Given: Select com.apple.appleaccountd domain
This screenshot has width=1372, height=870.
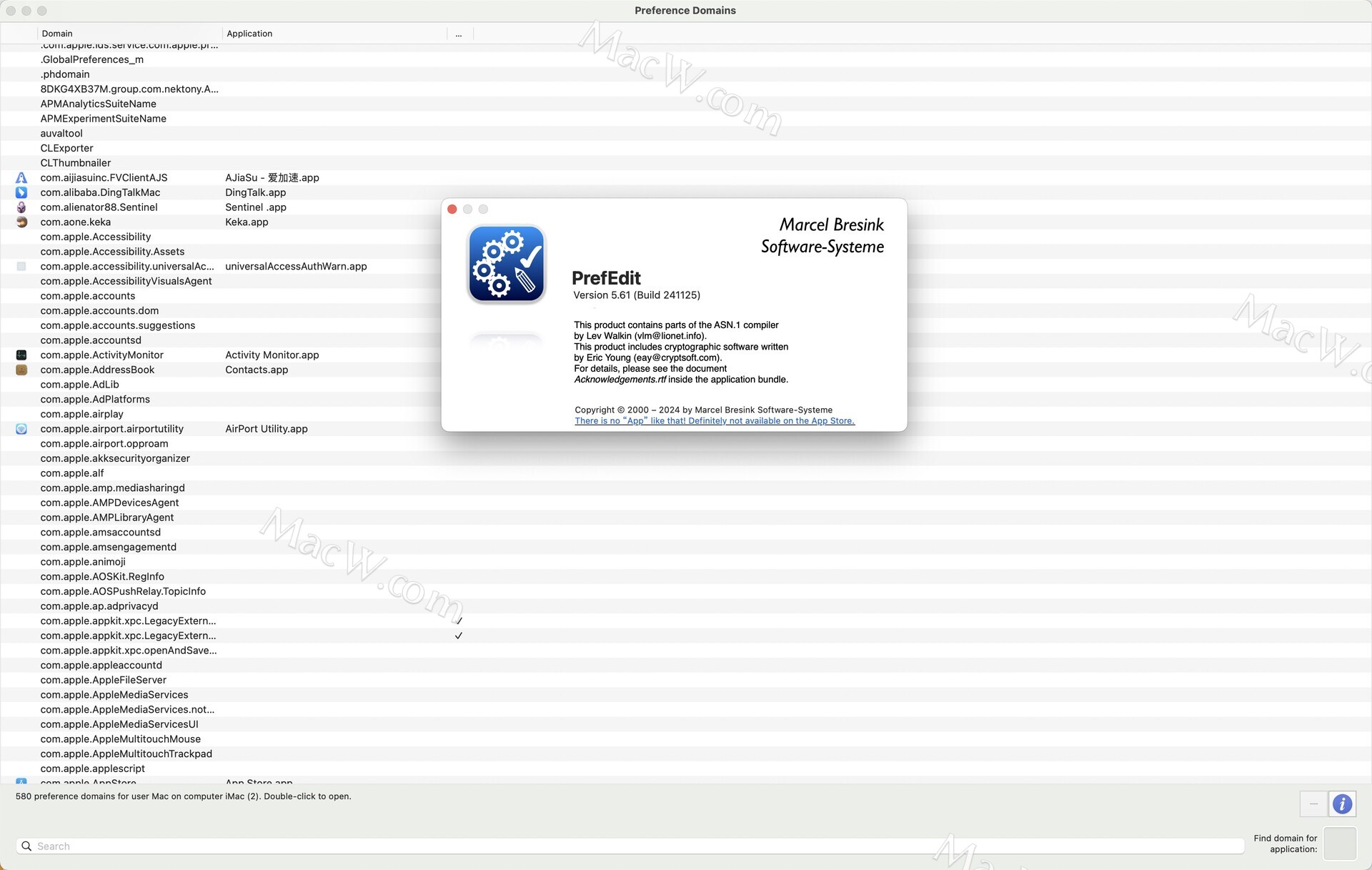Looking at the screenshot, I should (x=101, y=666).
